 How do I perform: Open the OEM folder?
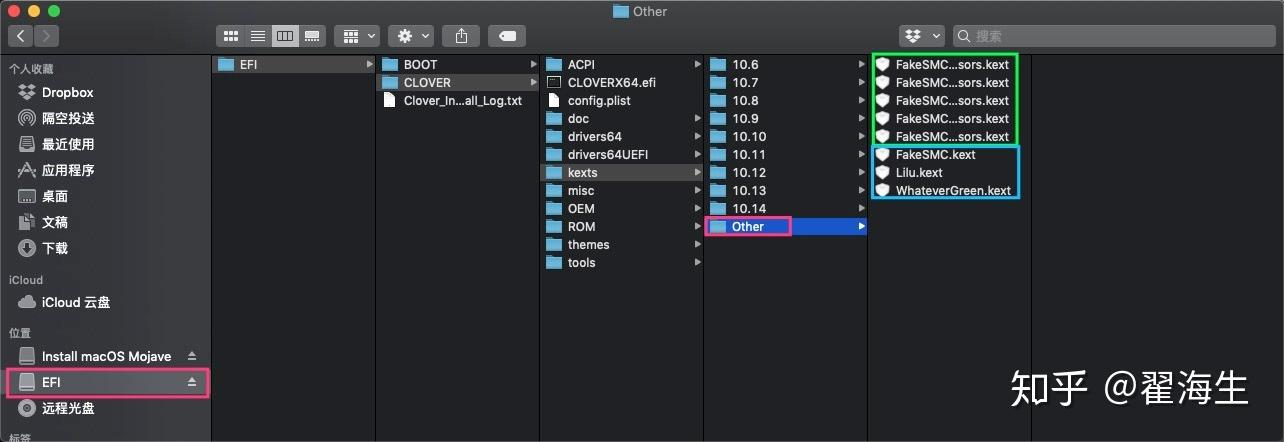(621, 209)
